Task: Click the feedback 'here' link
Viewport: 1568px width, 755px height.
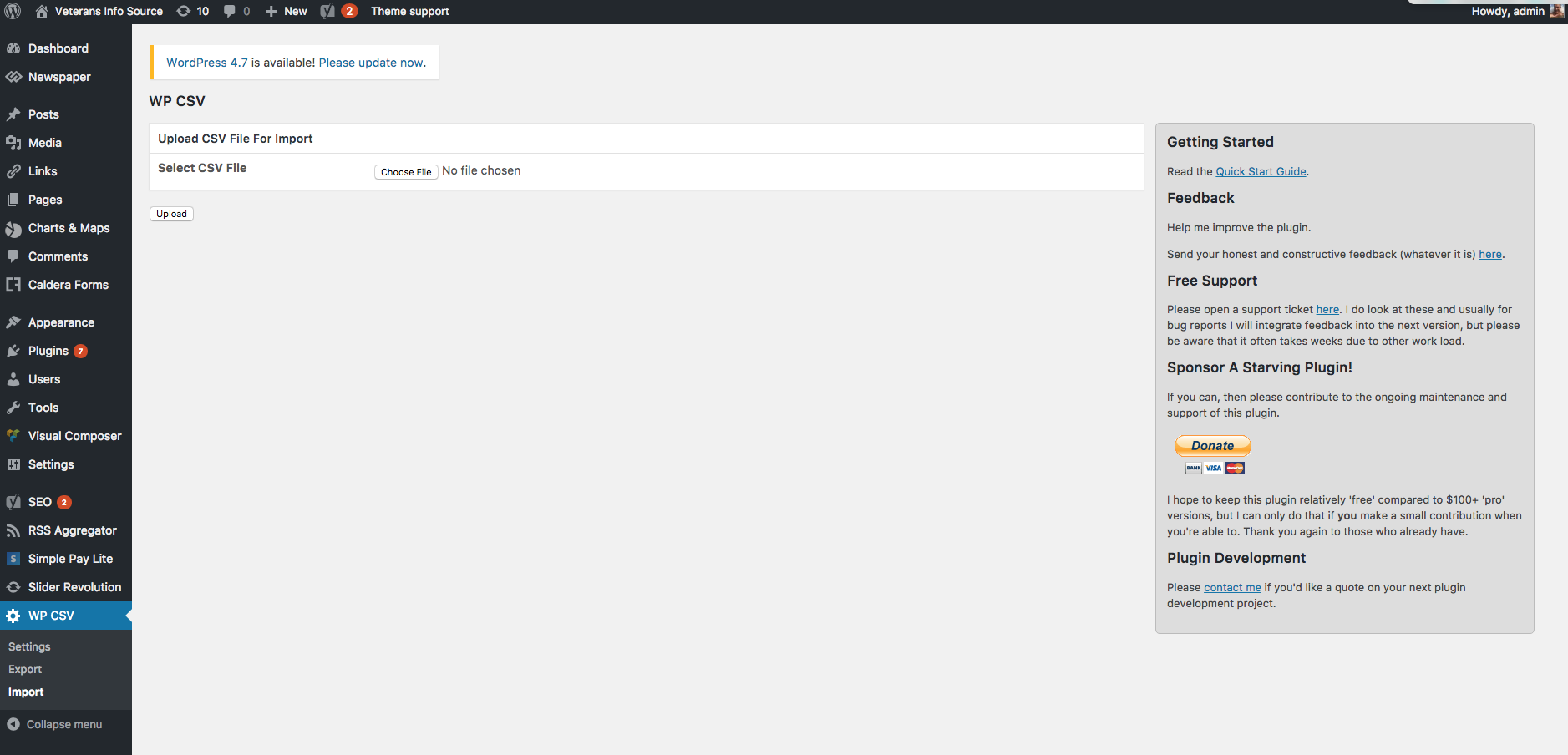Action: pos(1490,254)
